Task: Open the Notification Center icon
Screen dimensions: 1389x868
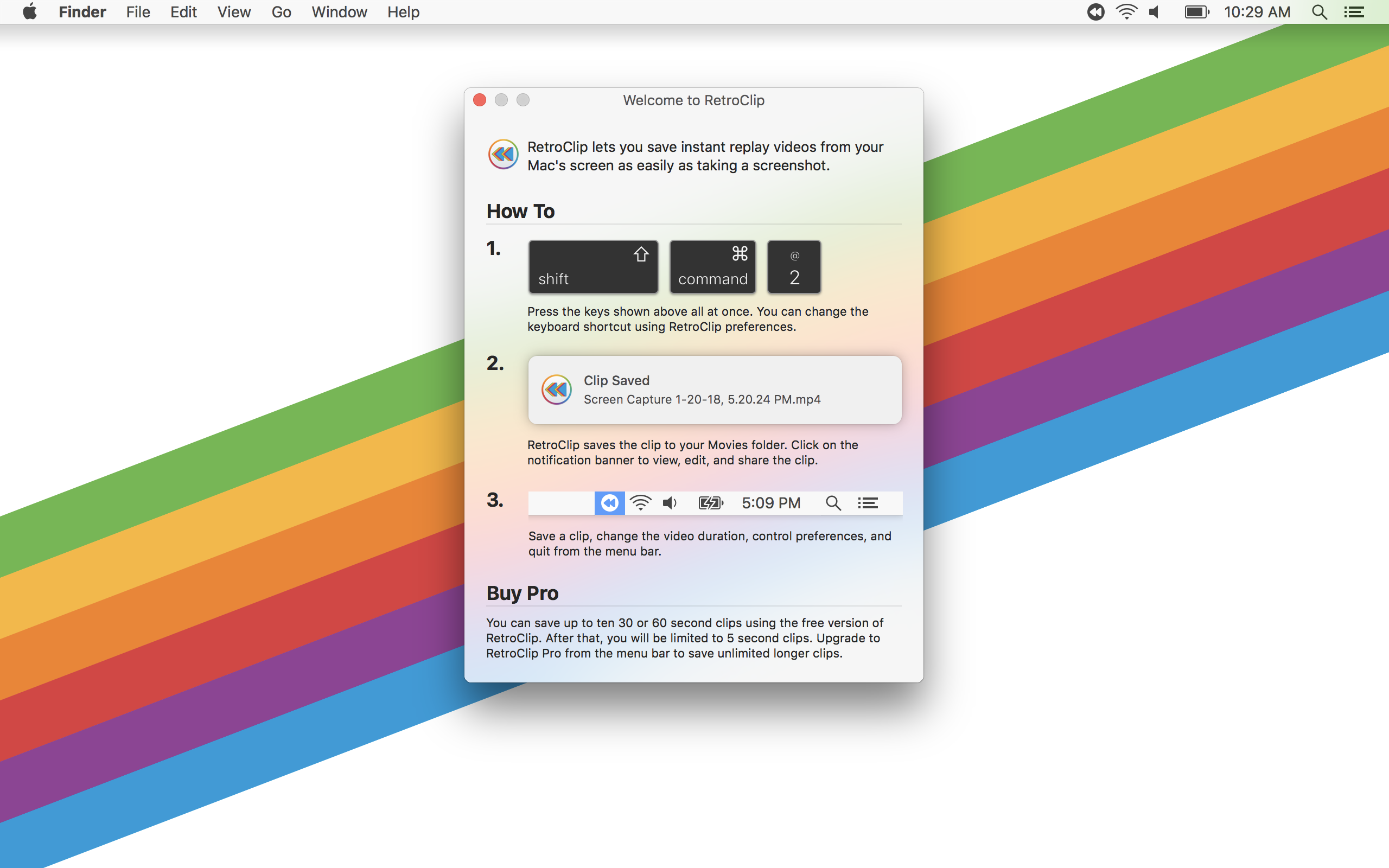Action: pos(1354,12)
